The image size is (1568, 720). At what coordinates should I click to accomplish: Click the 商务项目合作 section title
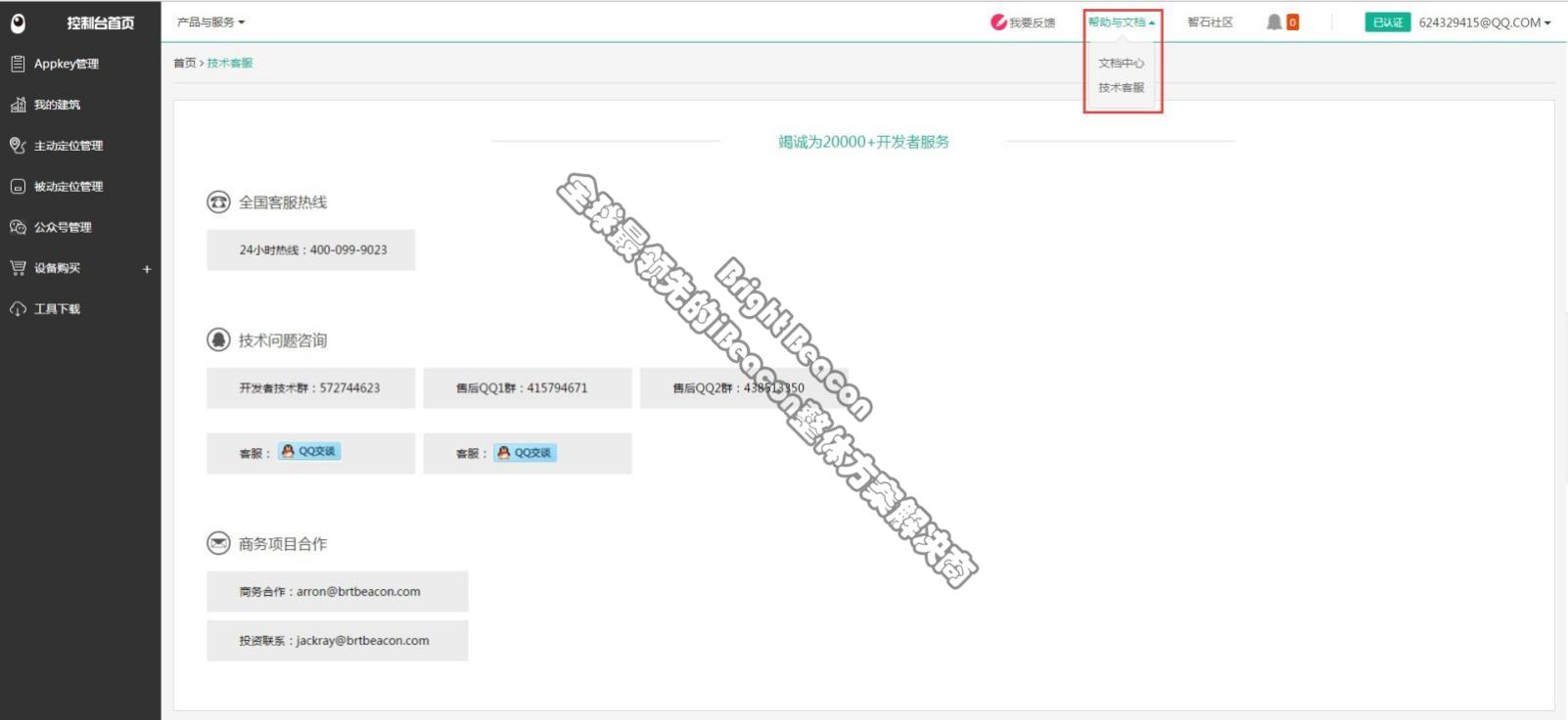(283, 543)
